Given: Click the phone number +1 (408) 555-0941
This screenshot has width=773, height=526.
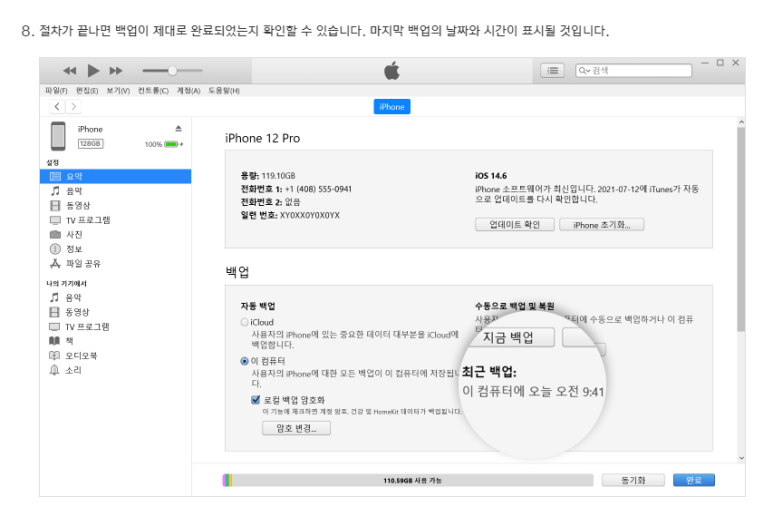Looking at the screenshot, I should coord(318,189).
